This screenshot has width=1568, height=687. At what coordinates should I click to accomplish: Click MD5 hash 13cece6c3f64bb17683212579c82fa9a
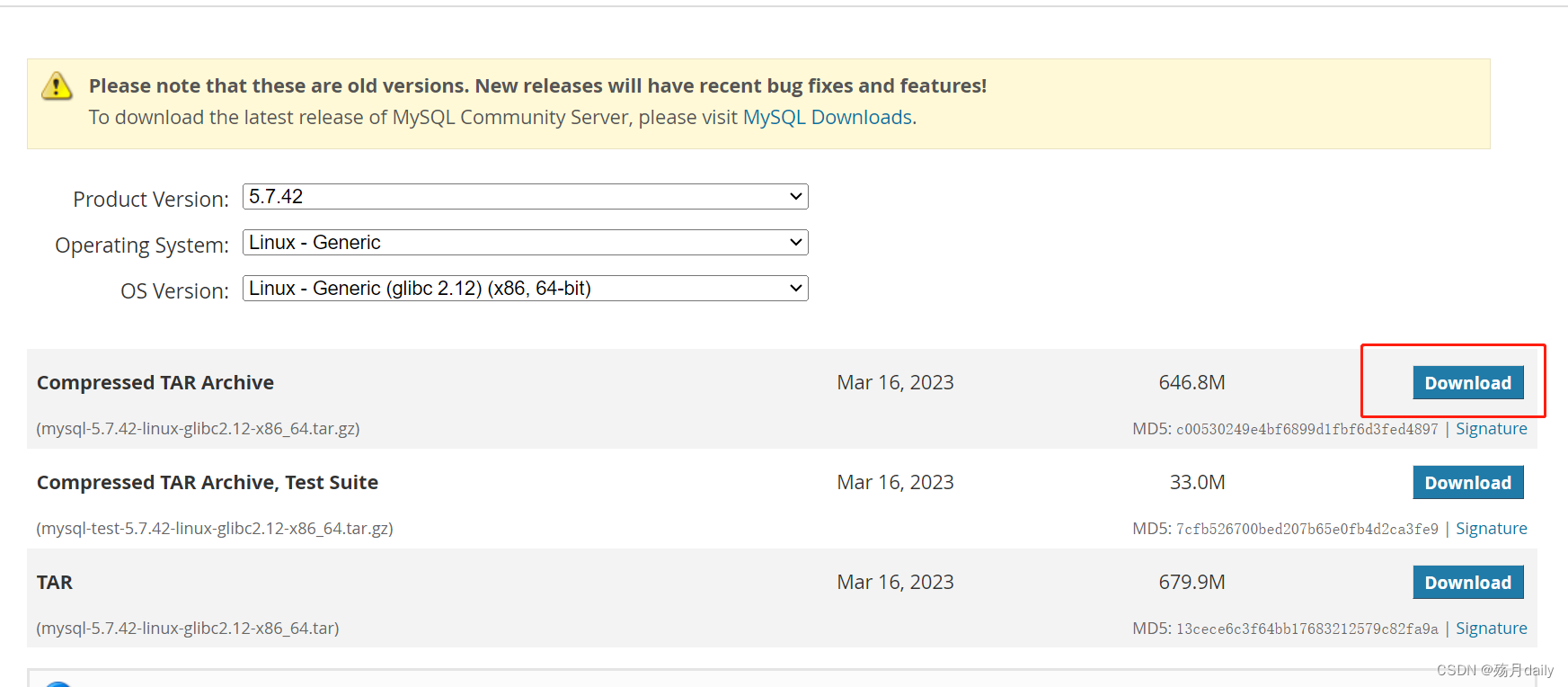tap(1307, 629)
